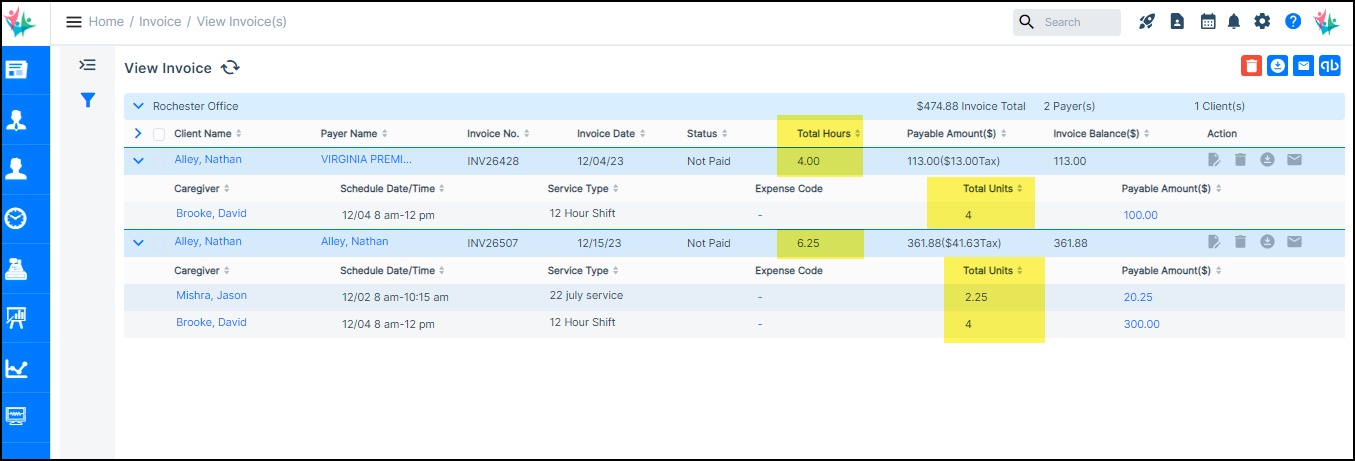The image size is (1355, 461).
Task: Open the line chart reports sidebar icon
Action: coord(17,368)
